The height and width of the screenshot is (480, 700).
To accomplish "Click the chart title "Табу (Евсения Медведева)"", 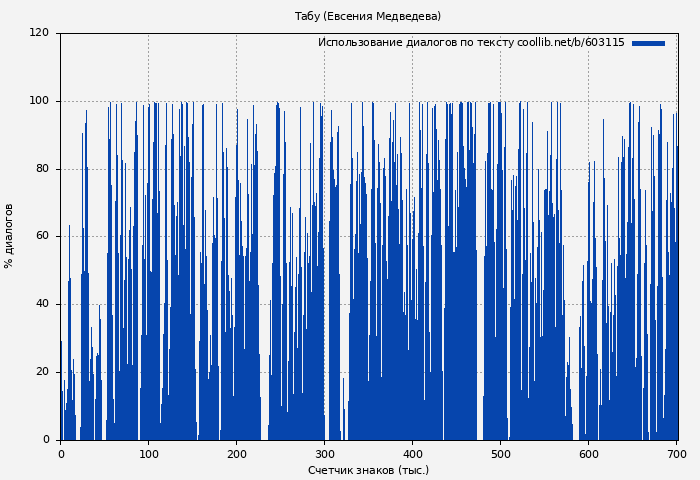I will pos(368,16).
